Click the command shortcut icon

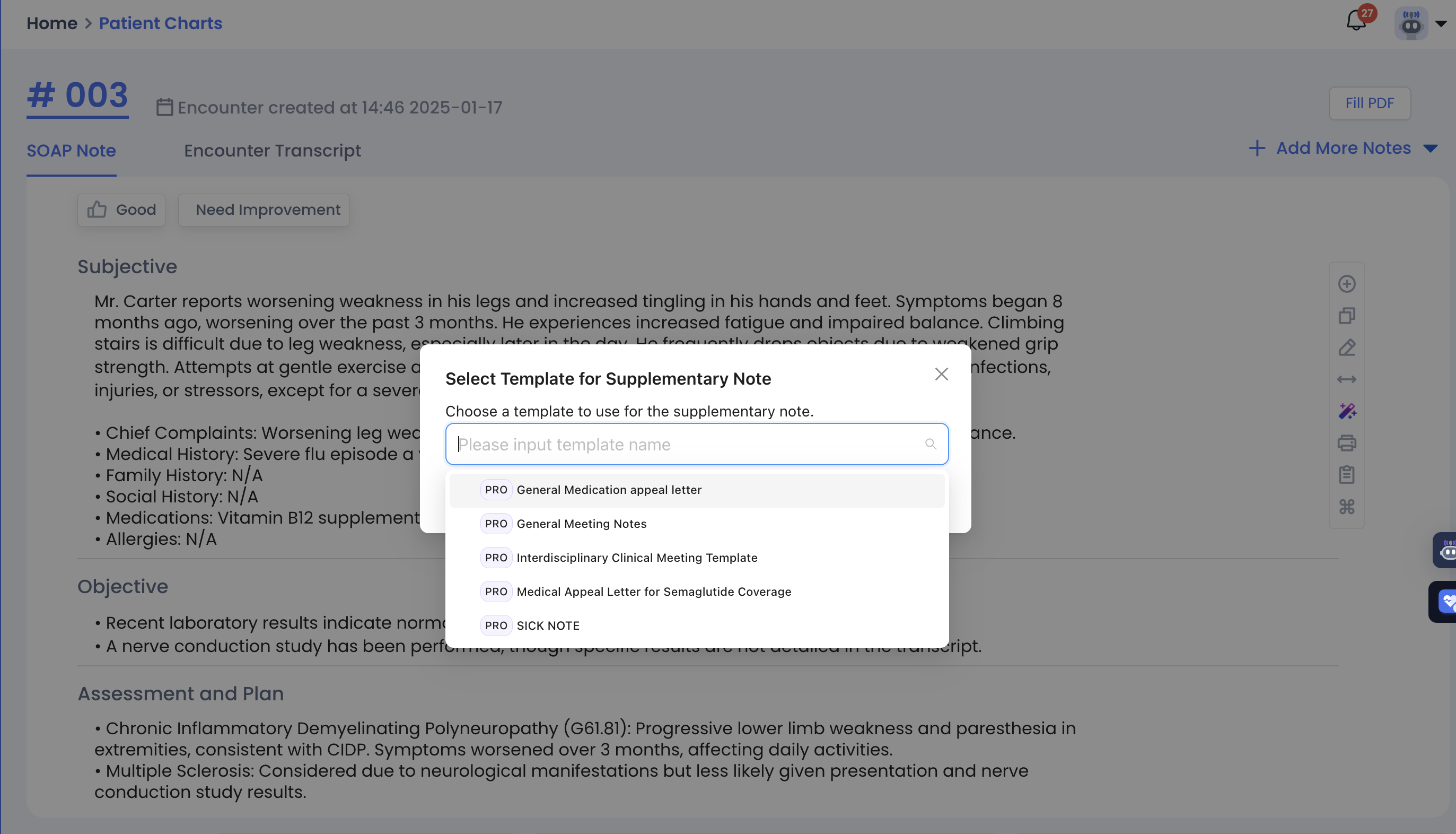pyautogui.click(x=1347, y=507)
